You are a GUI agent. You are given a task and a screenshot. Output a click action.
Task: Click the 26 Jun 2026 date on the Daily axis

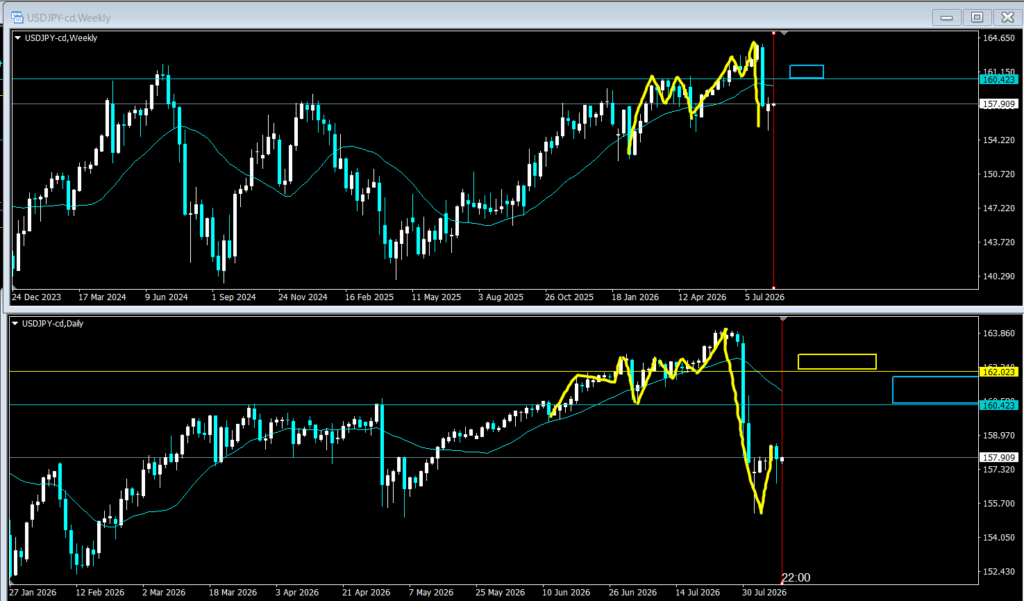633,593
